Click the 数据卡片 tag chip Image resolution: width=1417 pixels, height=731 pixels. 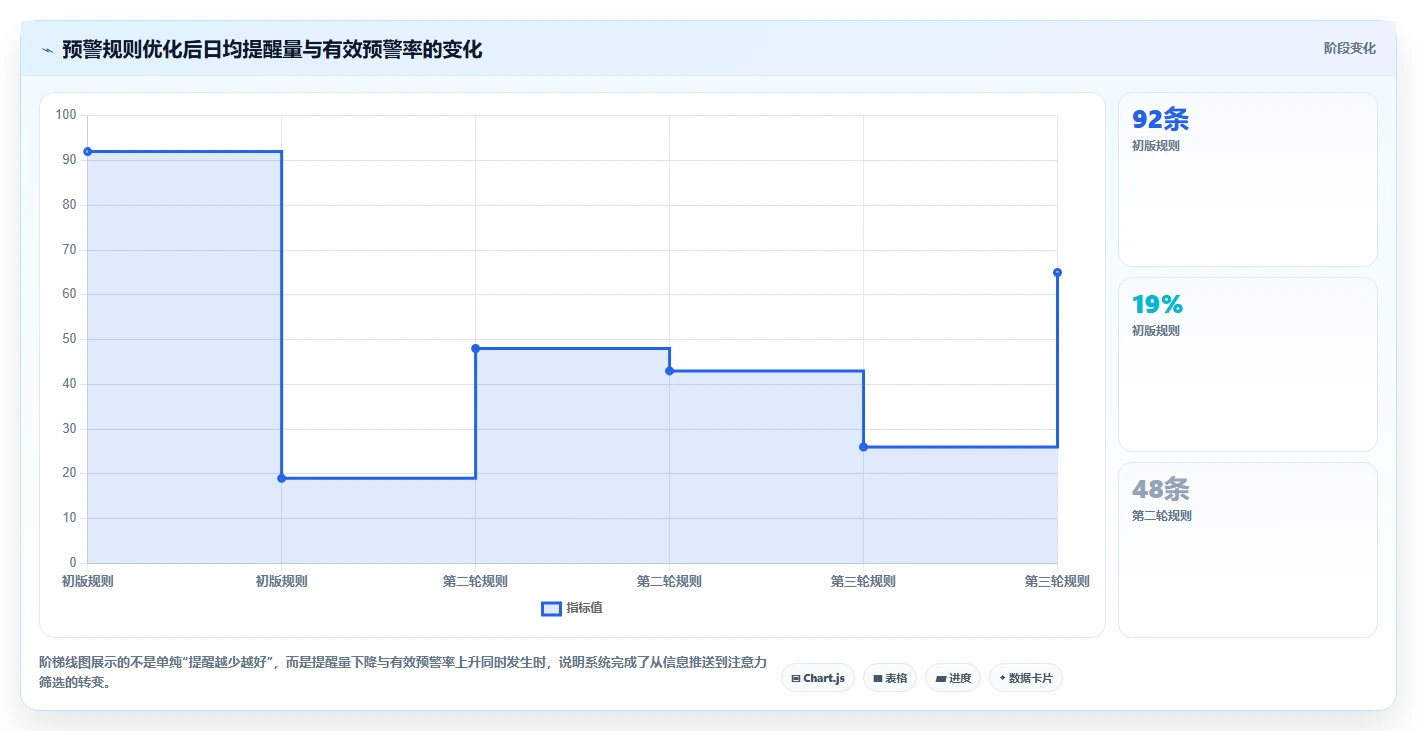click(1026, 678)
